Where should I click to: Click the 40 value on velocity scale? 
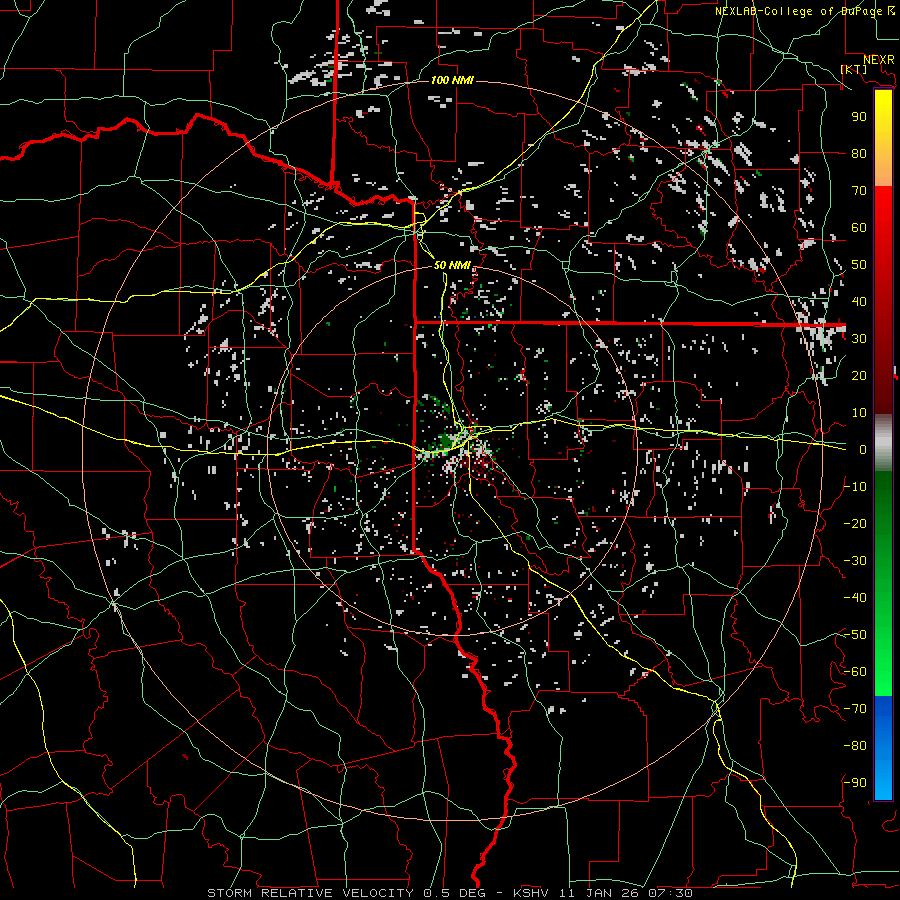(859, 301)
